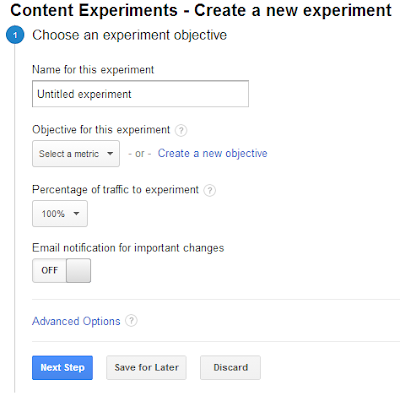The width and height of the screenshot is (400, 396).
Task: Click the Percentage of traffic to experiment label
Action: 115,190
